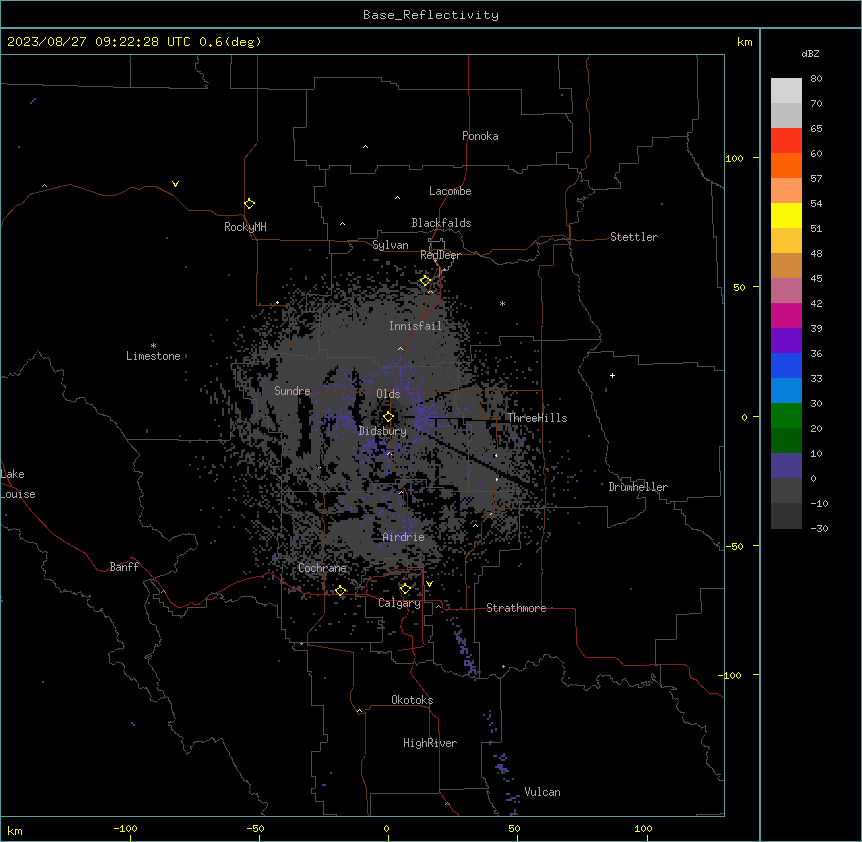Select the yellow diamond marker above Didsbury
Screen dimensions: 862x842
pyautogui.click(x=389, y=417)
